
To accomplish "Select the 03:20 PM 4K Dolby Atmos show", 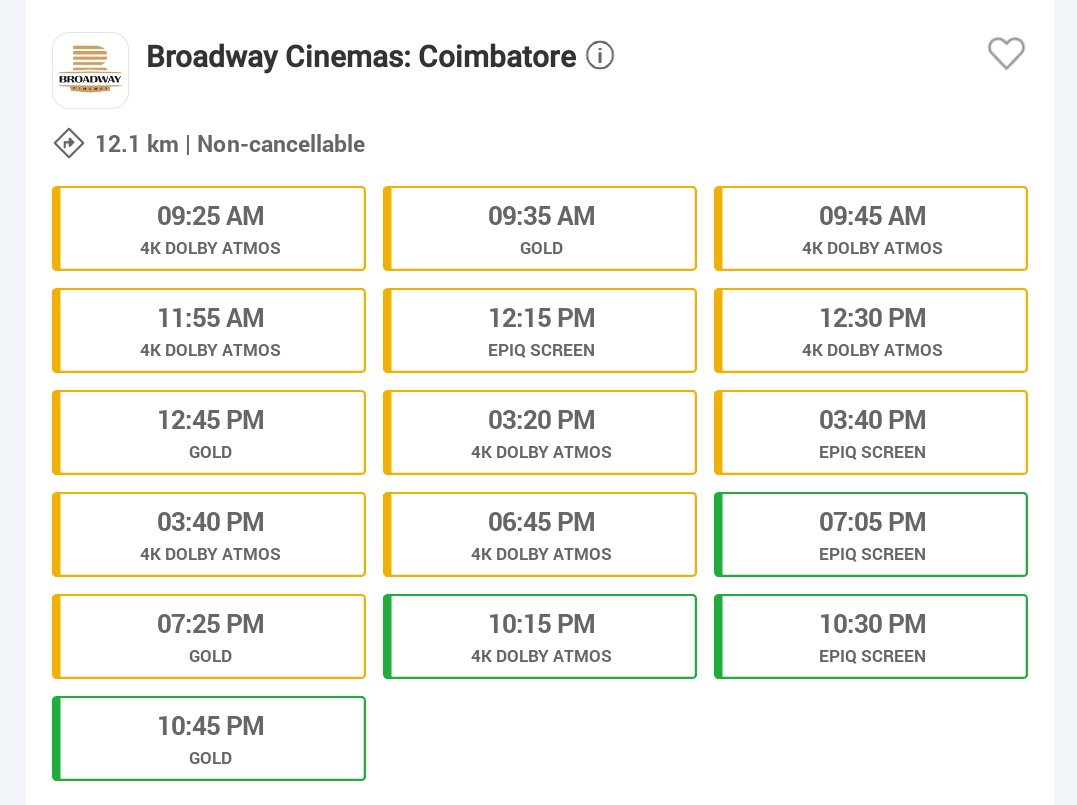I will tap(540, 433).
